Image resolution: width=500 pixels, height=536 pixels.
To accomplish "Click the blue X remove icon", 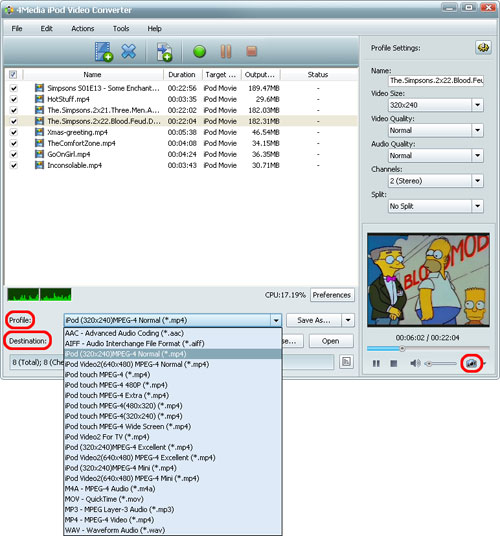I will [x=129, y=51].
